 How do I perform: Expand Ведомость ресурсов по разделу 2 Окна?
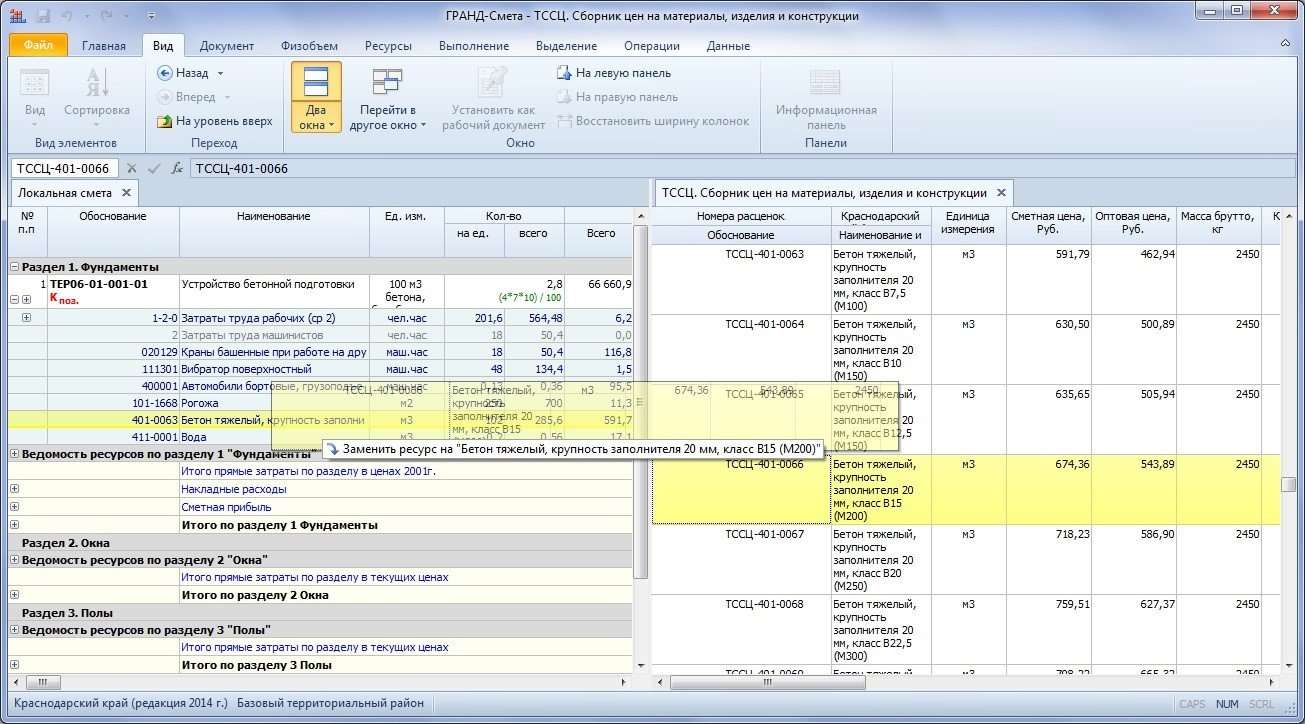coord(15,559)
